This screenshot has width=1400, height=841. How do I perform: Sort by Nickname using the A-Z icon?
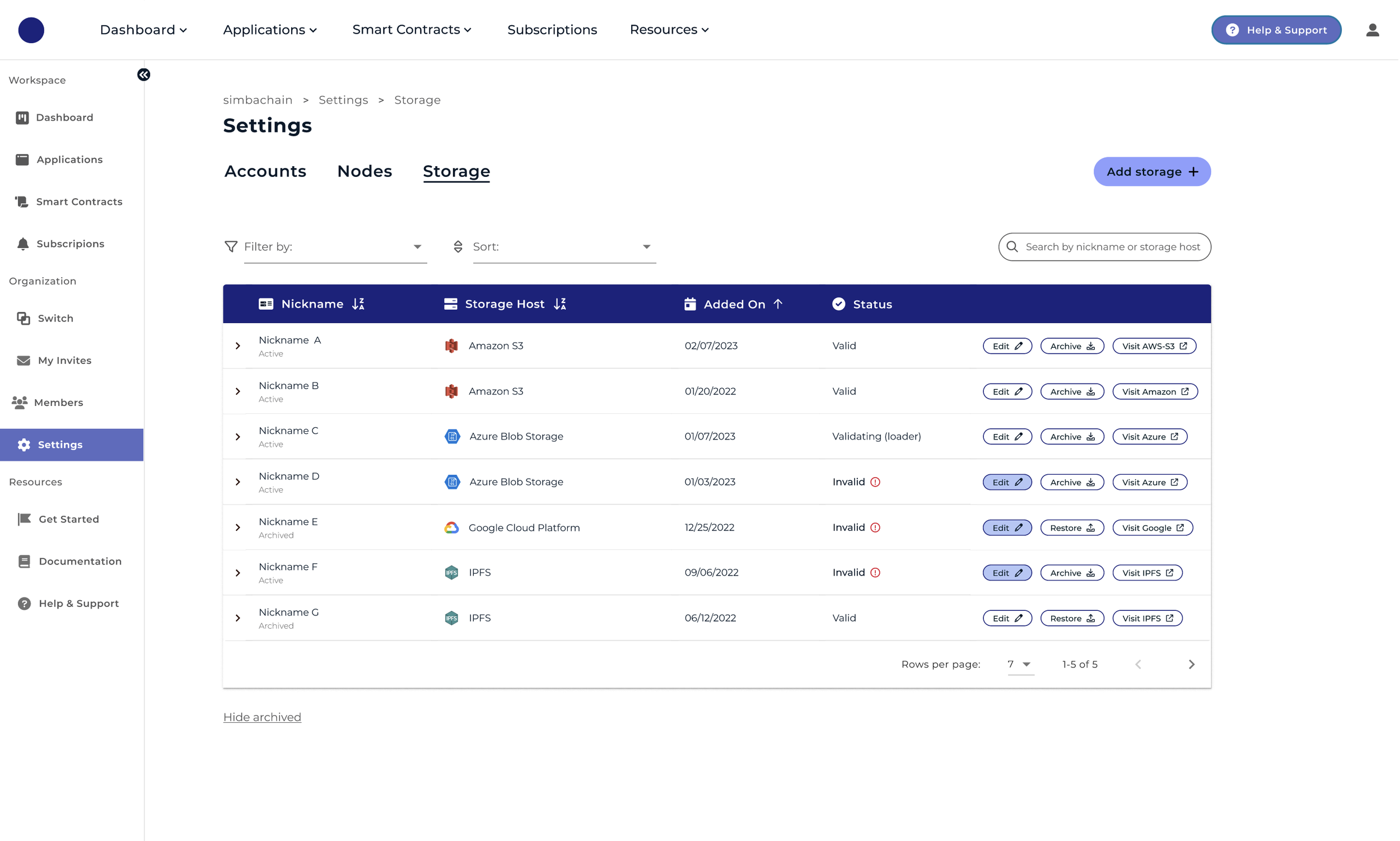point(358,305)
